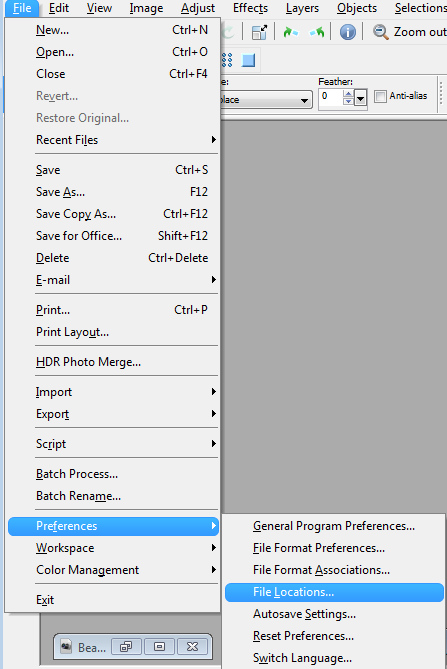Image resolution: width=447 pixels, height=669 pixels.
Task: Increase Feather value with up stepper
Action: tap(348, 94)
